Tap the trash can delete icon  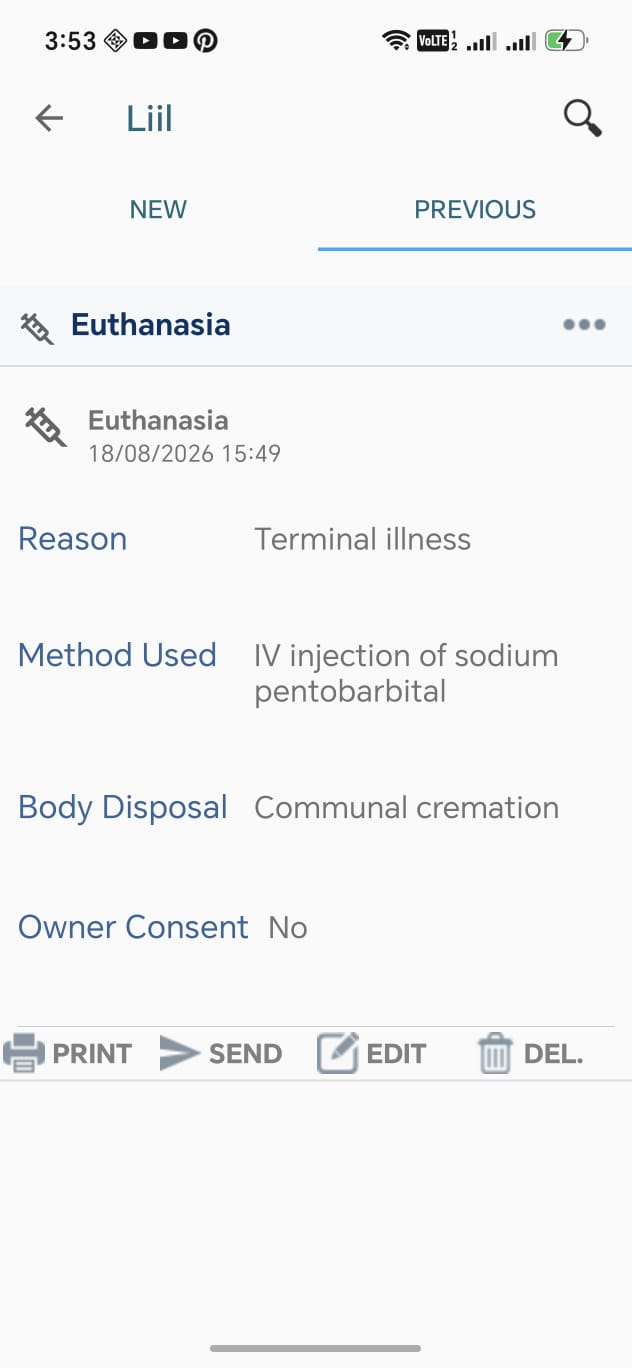tap(495, 1054)
